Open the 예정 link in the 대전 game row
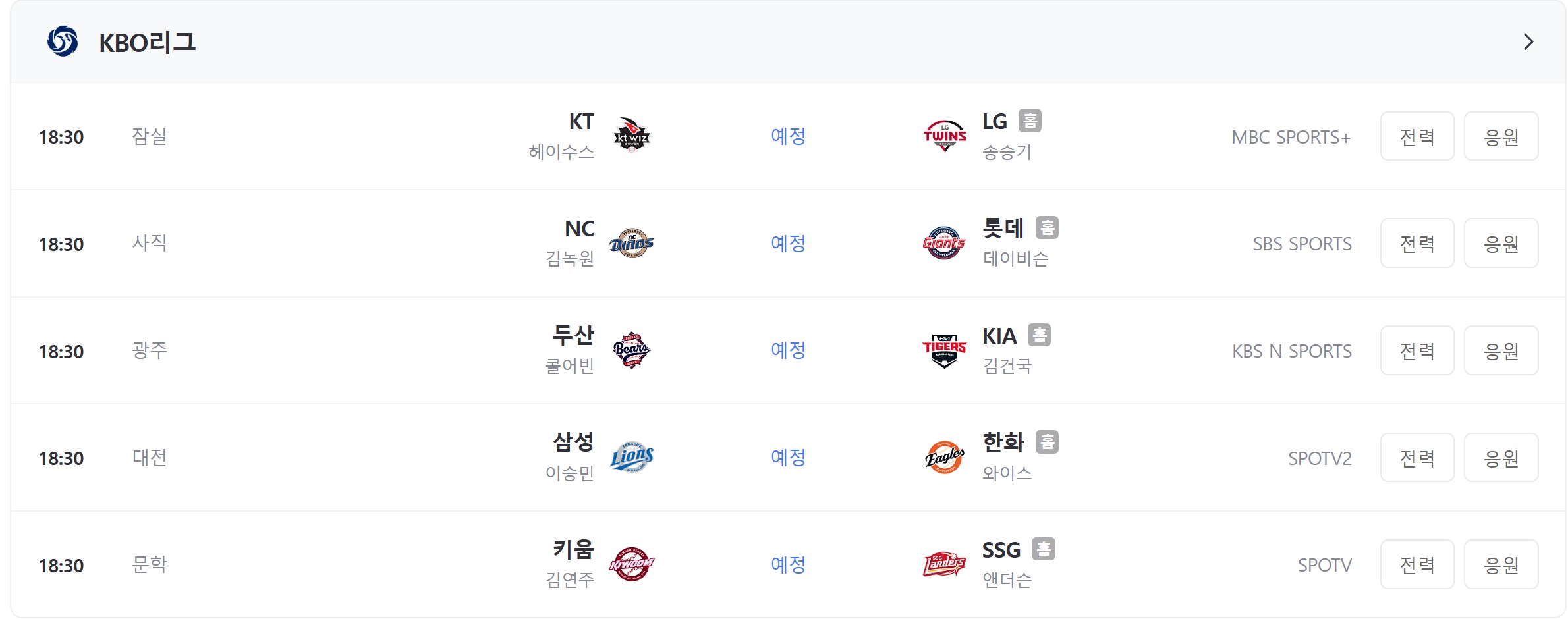The image size is (1568, 619). coord(789,457)
